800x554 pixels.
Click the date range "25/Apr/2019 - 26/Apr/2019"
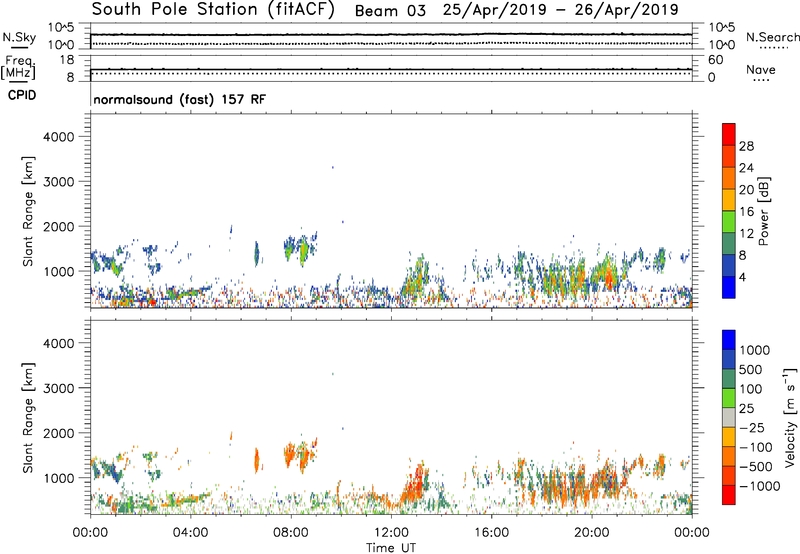[560, 10]
